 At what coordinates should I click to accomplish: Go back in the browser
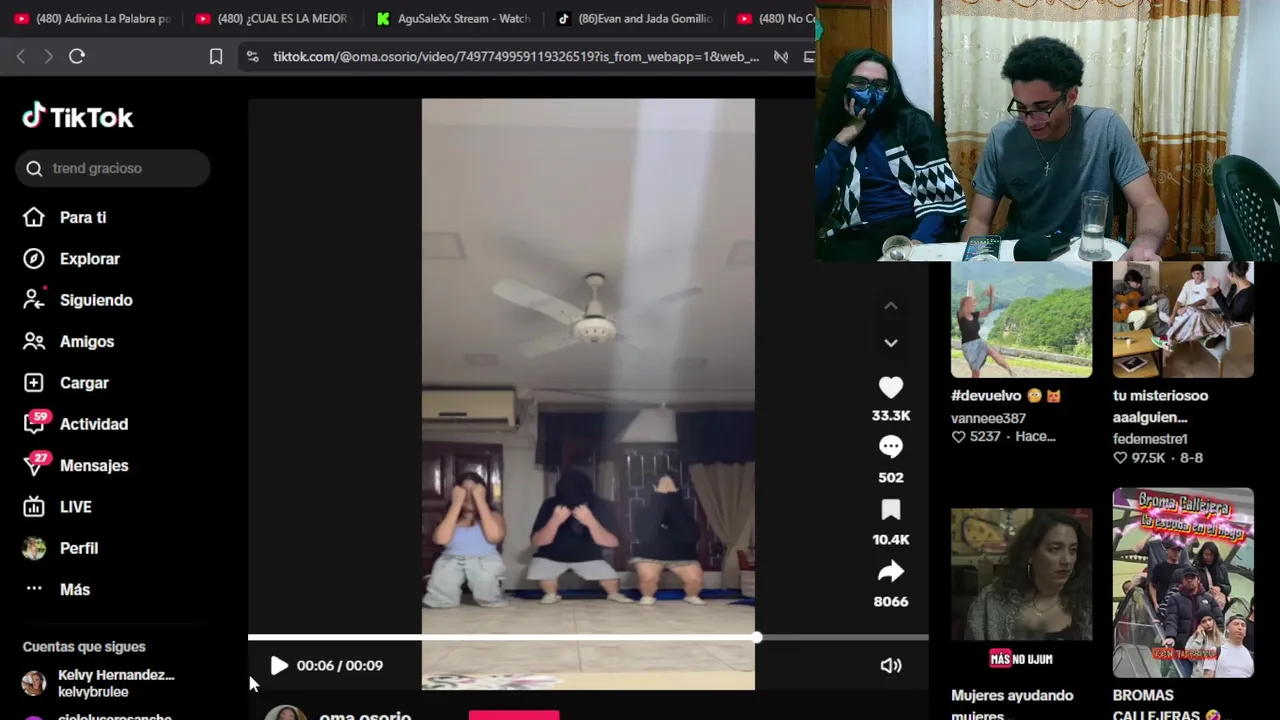pyautogui.click(x=21, y=57)
